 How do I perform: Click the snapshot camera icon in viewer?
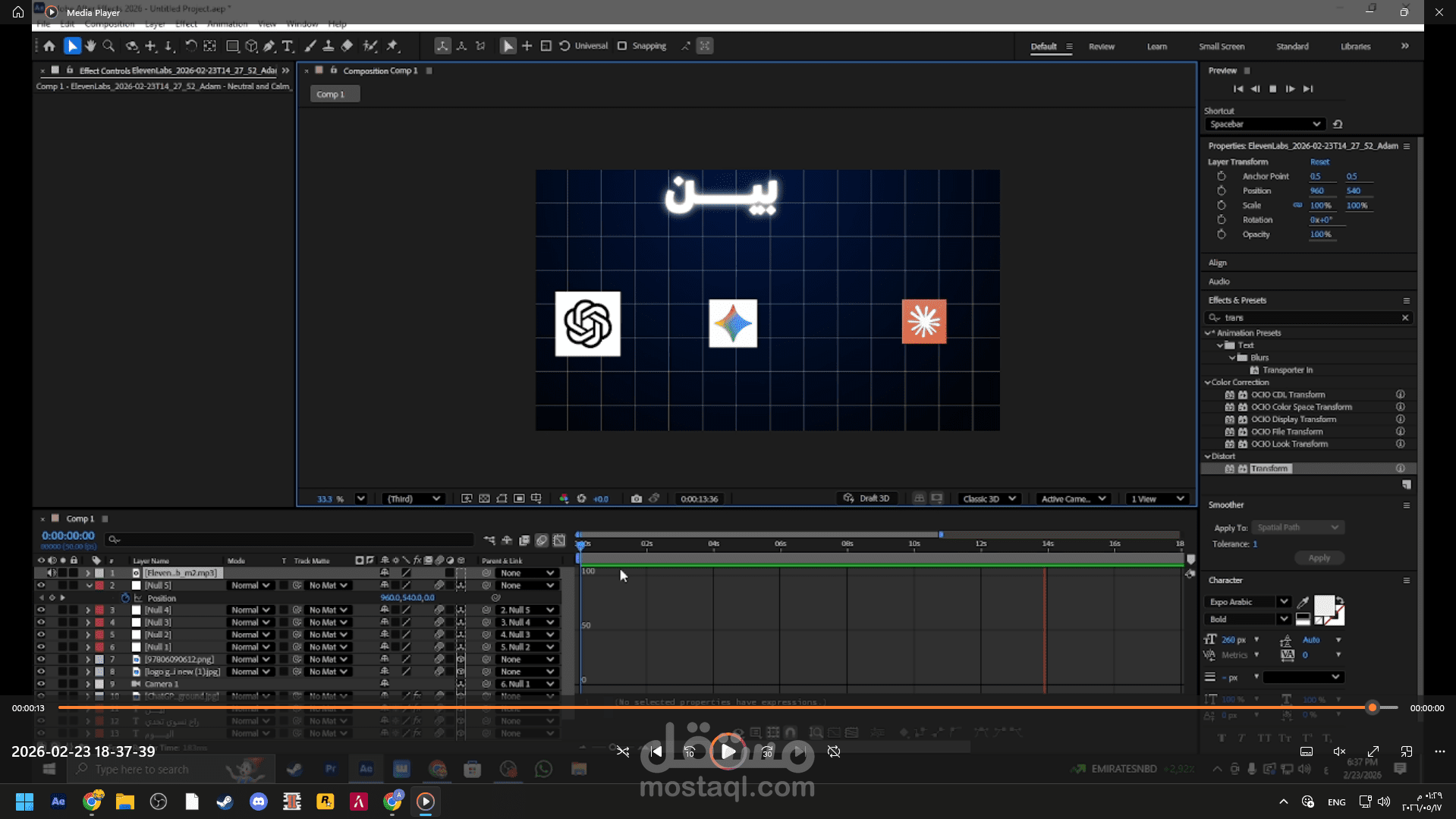click(637, 499)
